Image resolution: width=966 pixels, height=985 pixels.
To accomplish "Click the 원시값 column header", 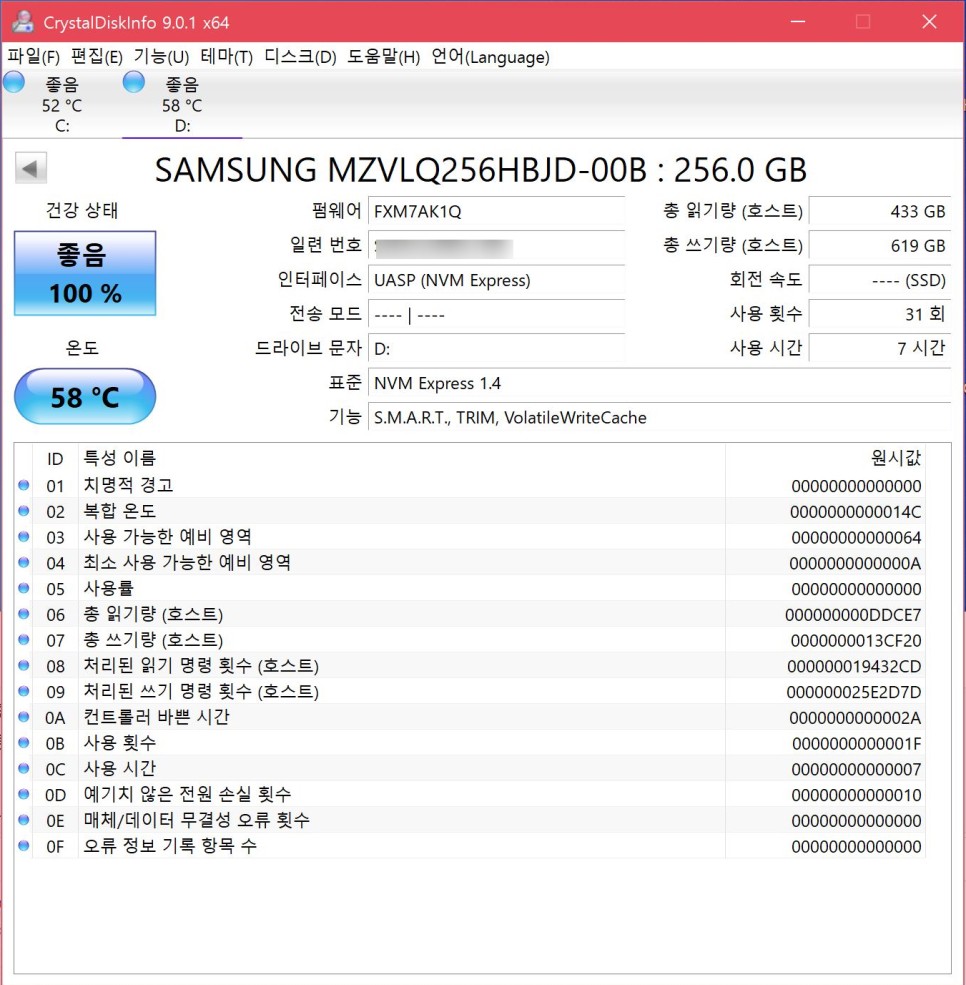I will click(825, 459).
